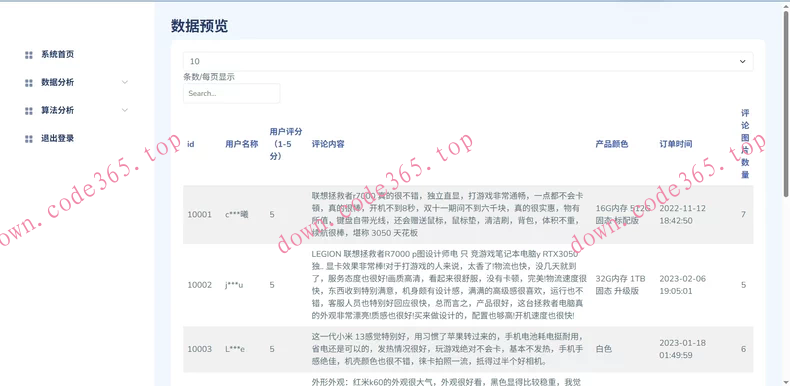Click the order time 2023-01-18 01:49:59
The width and height of the screenshot is (790, 386).
(683, 349)
